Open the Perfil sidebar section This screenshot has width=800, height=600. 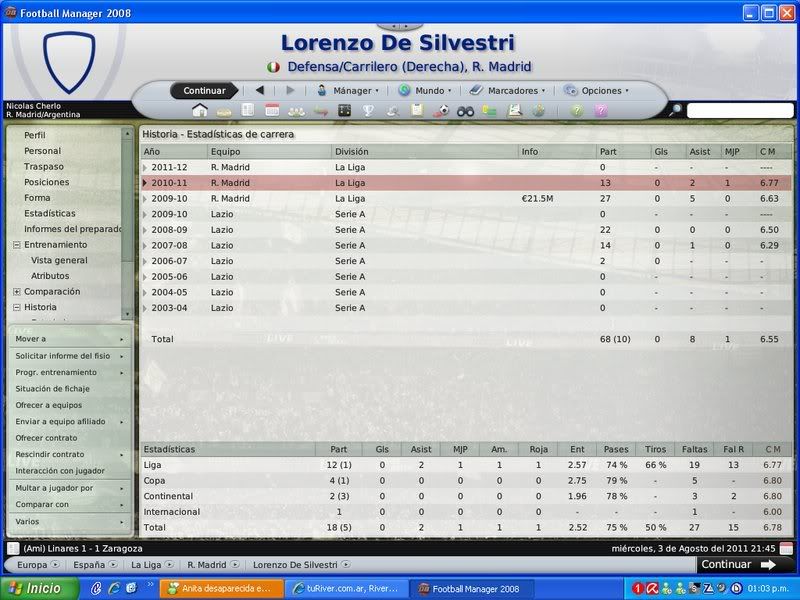(35, 135)
